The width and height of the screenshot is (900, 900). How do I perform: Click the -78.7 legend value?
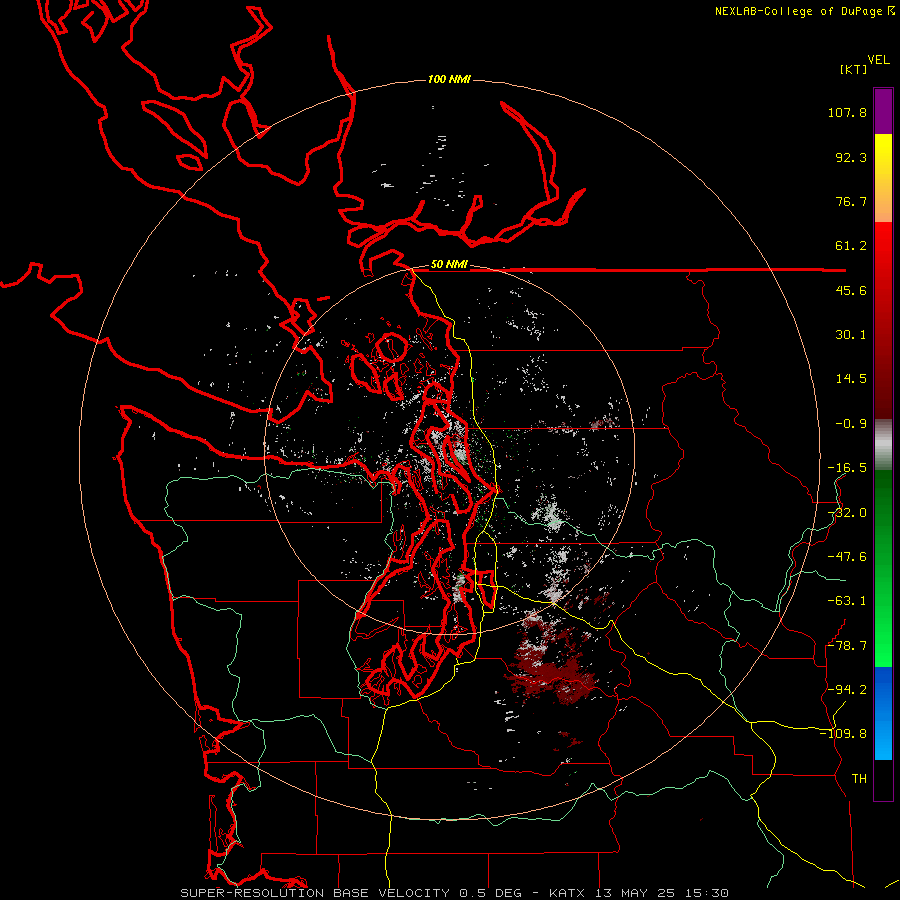[847, 646]
